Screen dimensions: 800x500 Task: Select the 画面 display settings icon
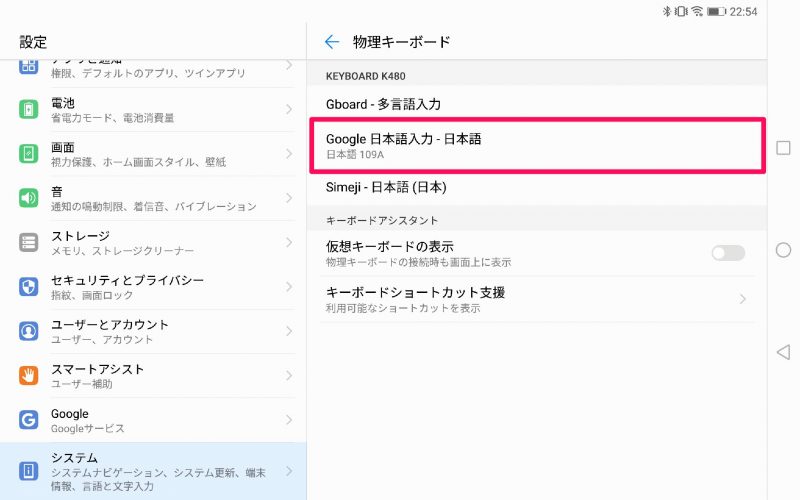pyautogui.click(x=29, y=154)
